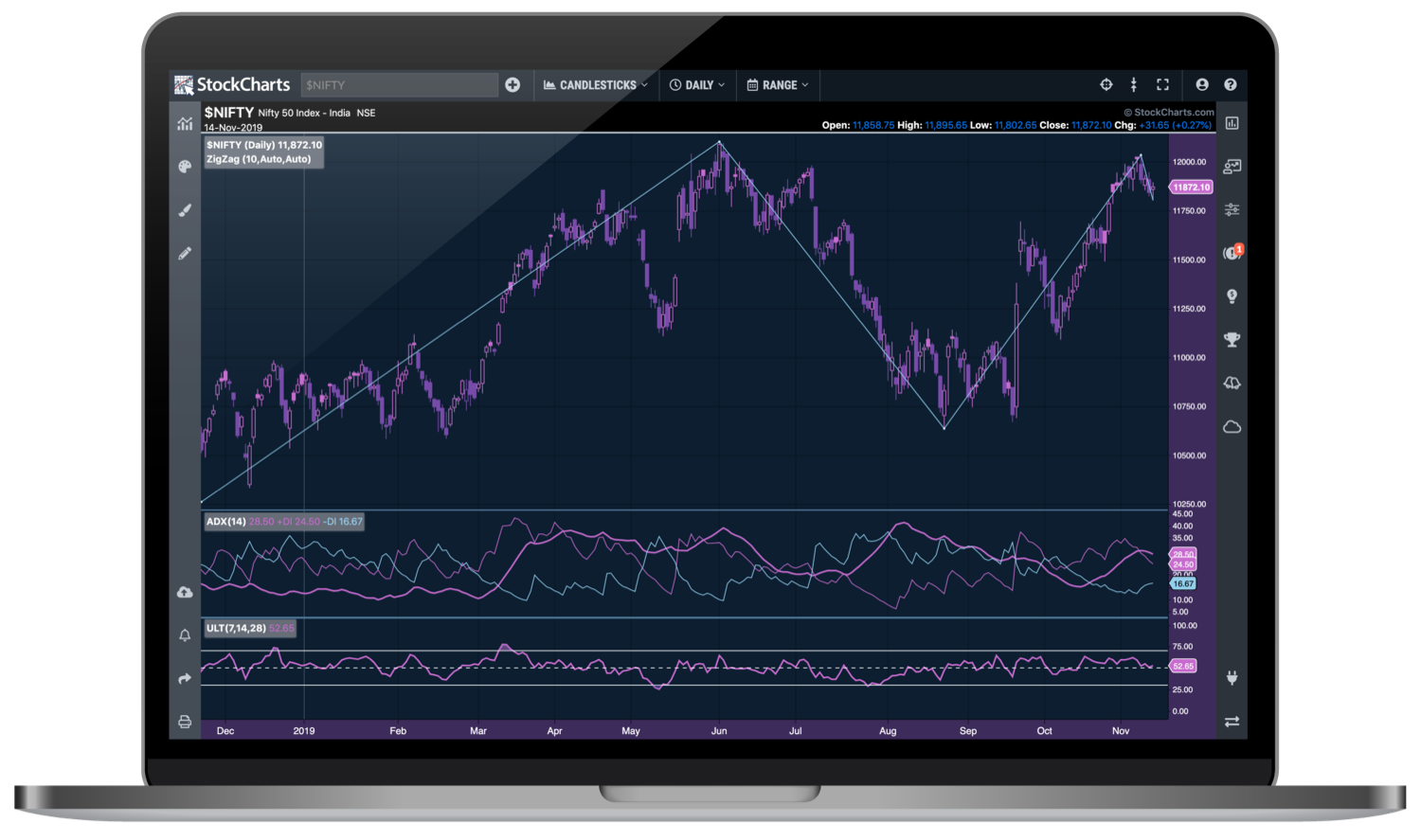Open the trophy icon in right sidebar
This screenshot has height=840, width=1421.
coord(1232,339)
